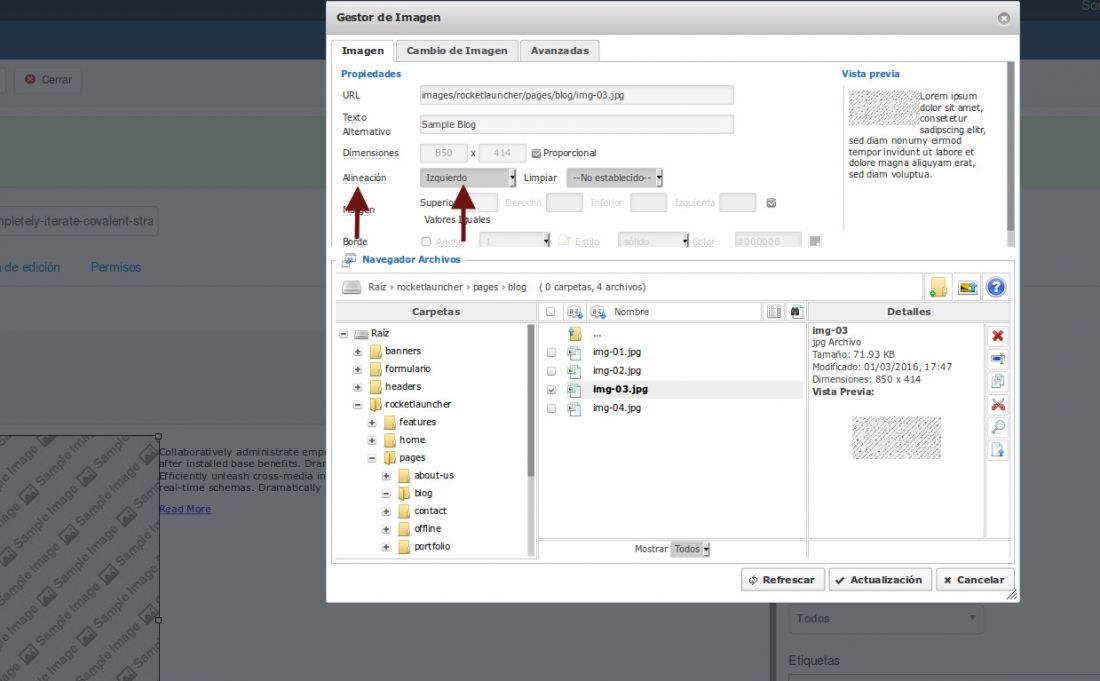Image resolution: width=1100 pixels, height=681 pixels.
Task: Click the Raíz drive icon in breadcrumb
Action: click(351, 287)
